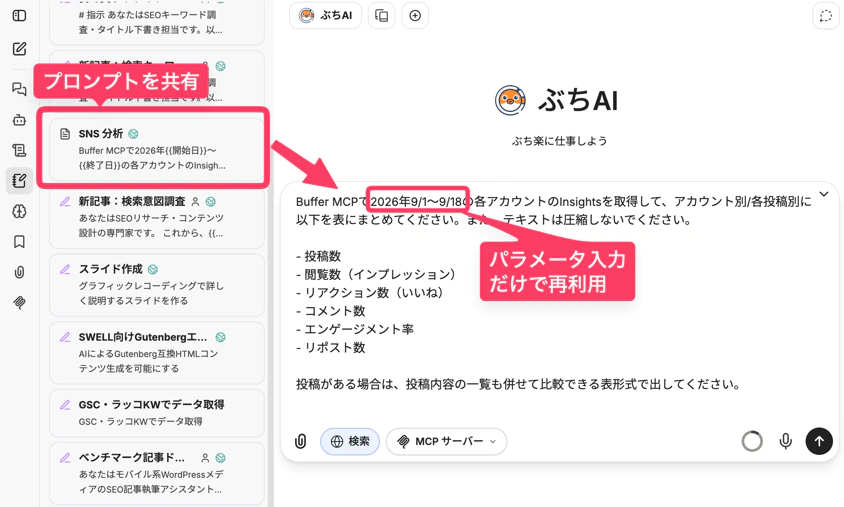Open bookmarks icon in sidebar

(x=19, y=242)
